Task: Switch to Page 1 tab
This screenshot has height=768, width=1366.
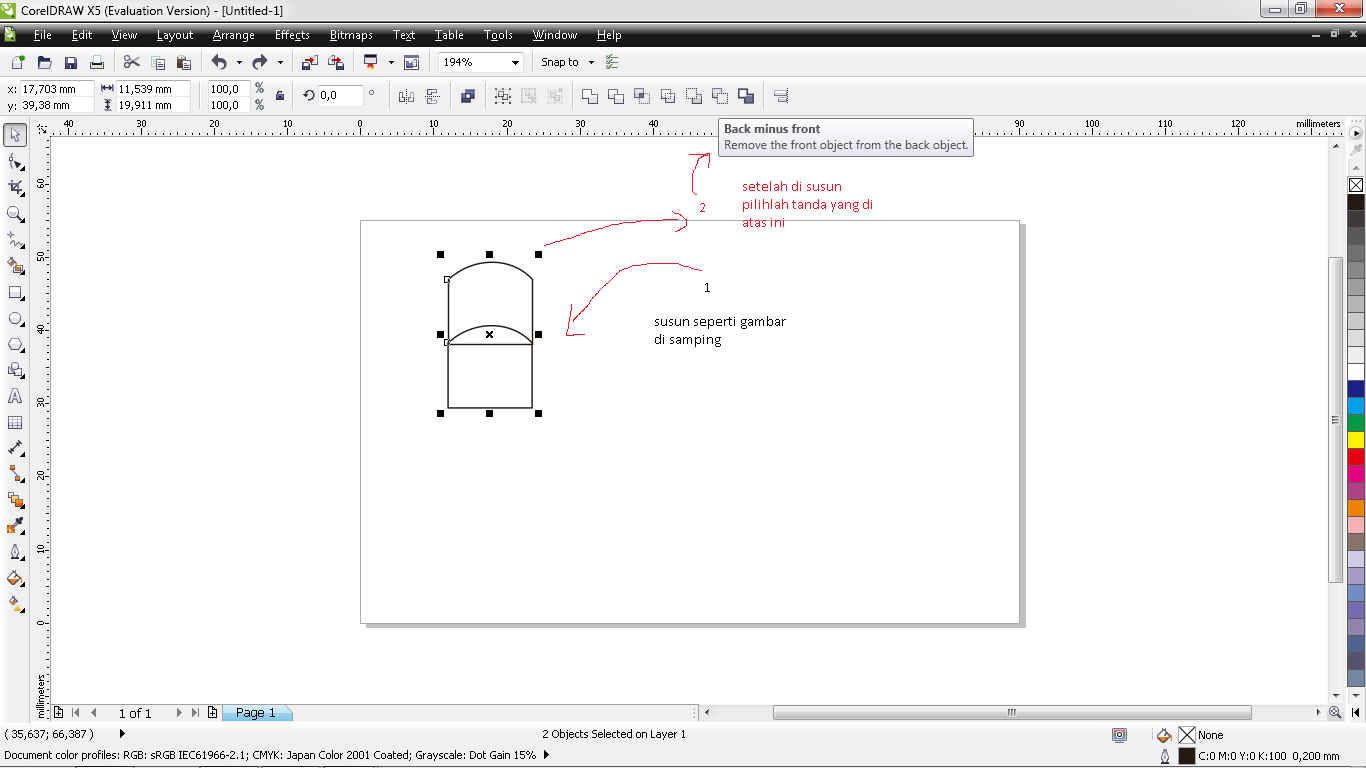Action: [255, 713]
